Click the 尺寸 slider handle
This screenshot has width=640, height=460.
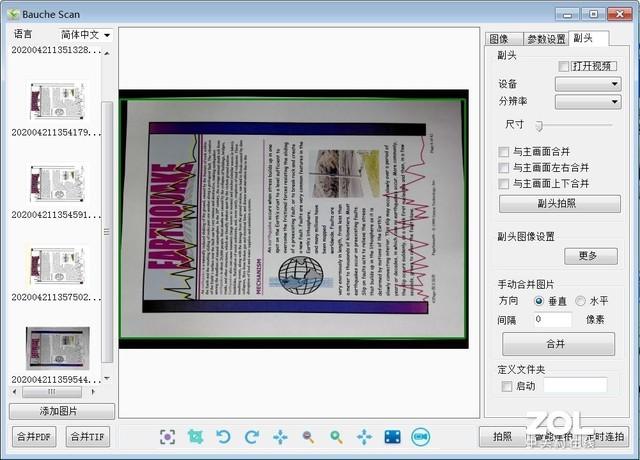[539, 126]
